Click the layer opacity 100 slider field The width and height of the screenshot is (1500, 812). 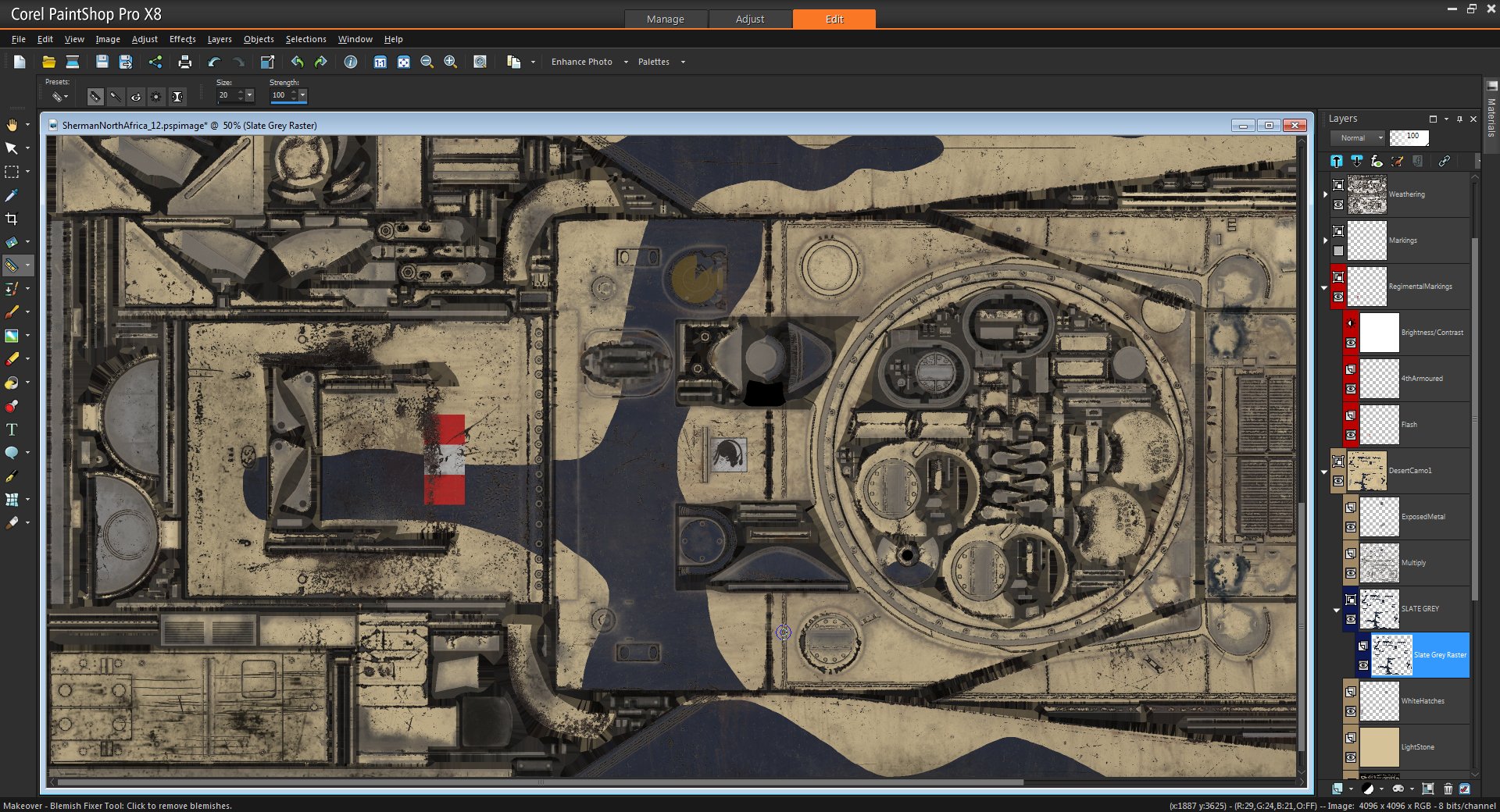click(1409, 138)
